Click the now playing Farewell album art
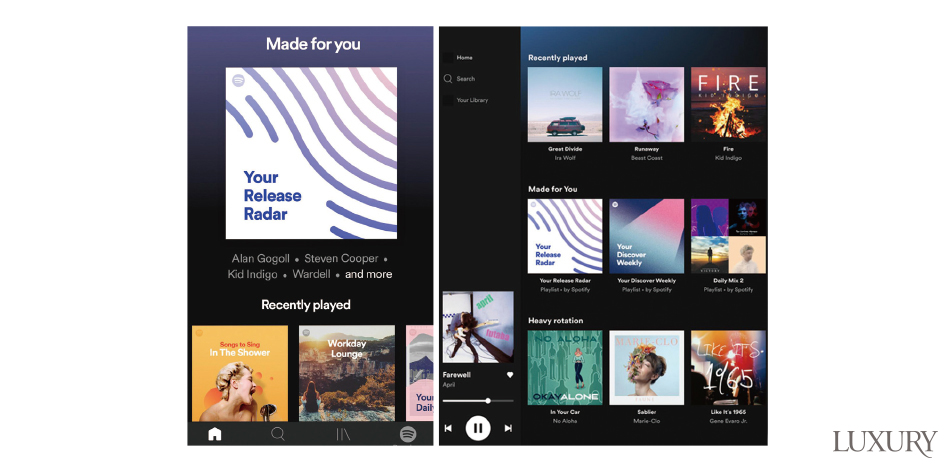 (x=478, y=327)
